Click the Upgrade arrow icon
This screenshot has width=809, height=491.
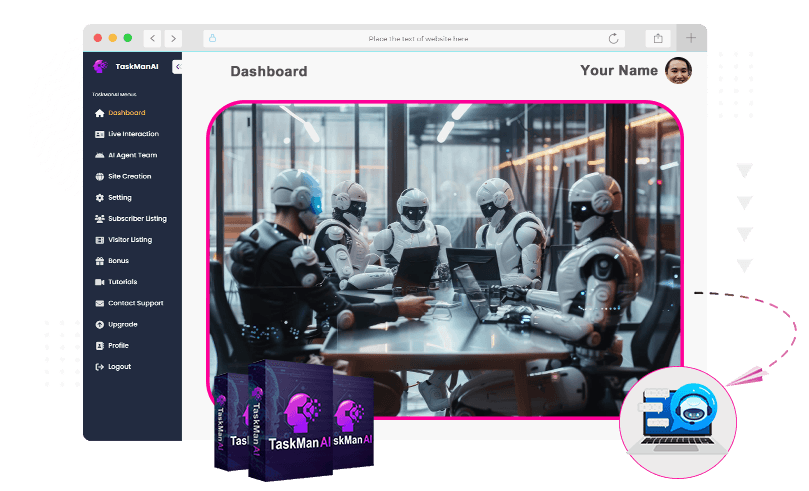[100, 324]
